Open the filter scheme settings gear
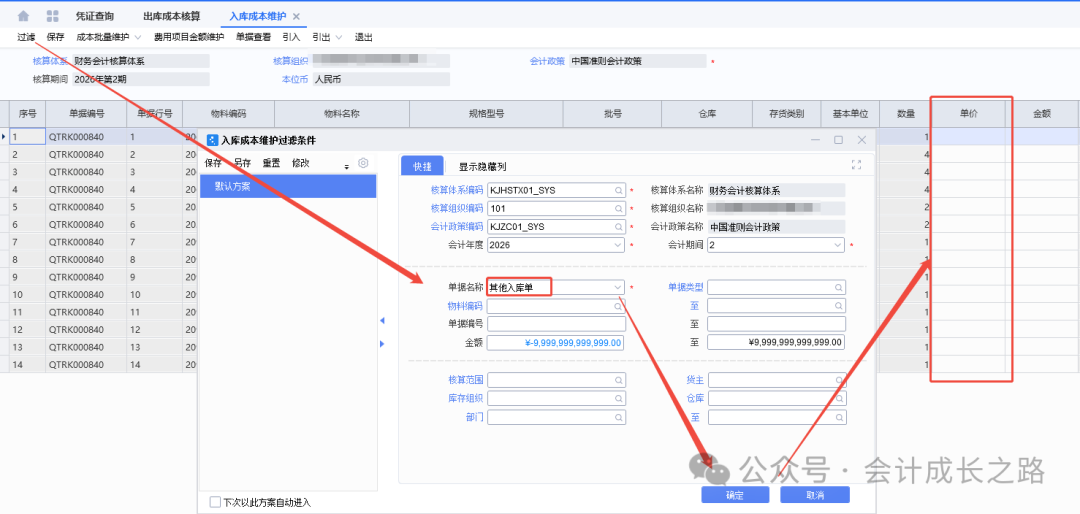This screenshot has width=1080, height=514. [363, 163]
